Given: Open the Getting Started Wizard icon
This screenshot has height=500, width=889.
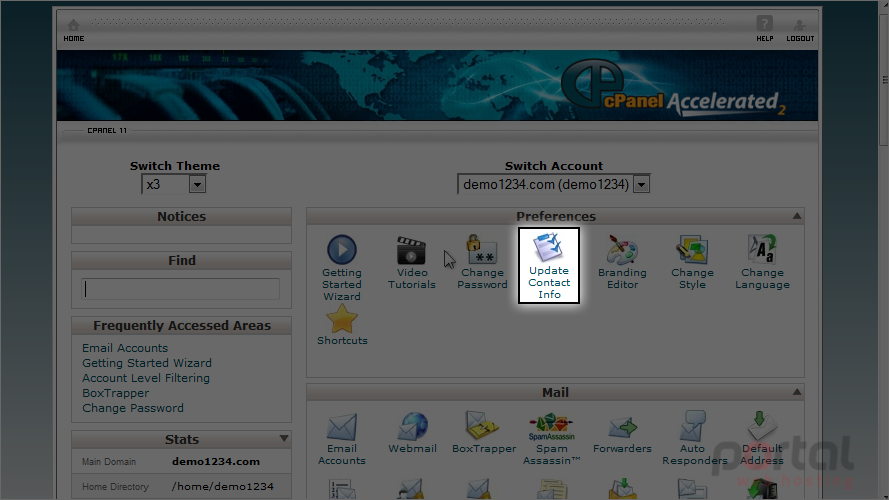Looking at the screenshot, I should [x=342, y=268].
